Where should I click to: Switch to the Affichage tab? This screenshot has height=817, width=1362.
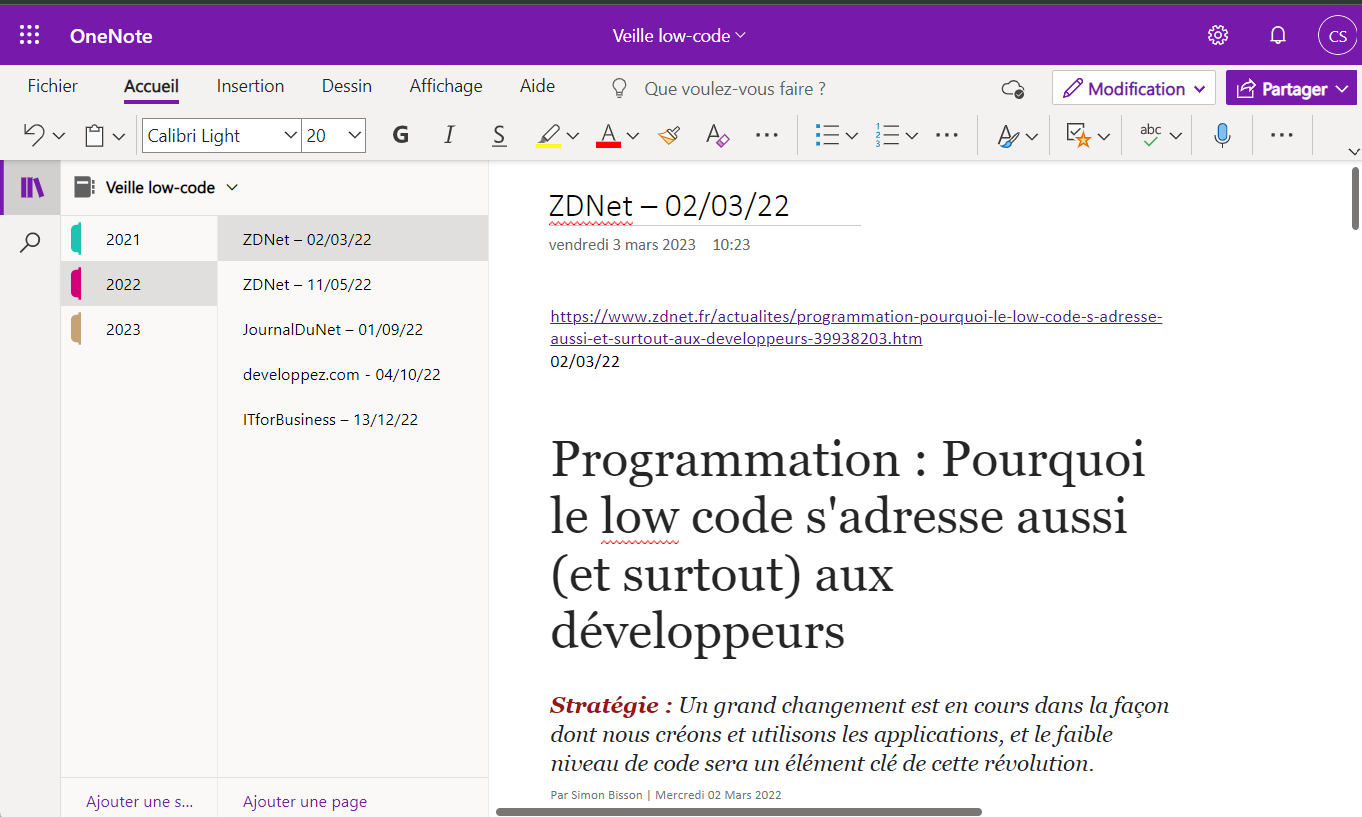coord(446,86)
